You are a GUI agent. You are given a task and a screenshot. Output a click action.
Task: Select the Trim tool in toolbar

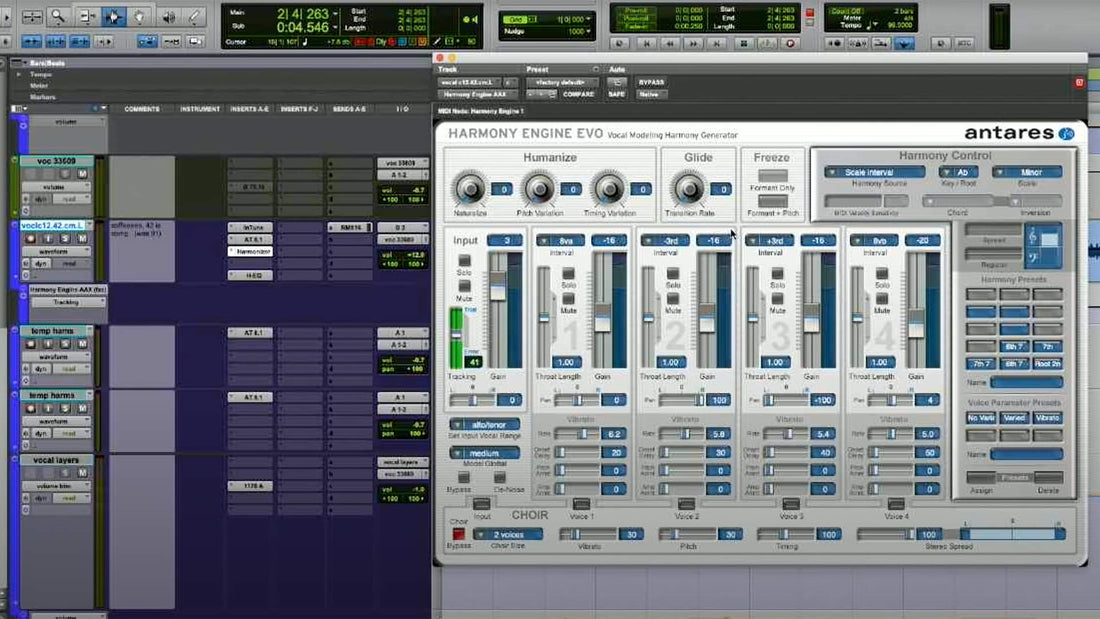click(86, 16)
